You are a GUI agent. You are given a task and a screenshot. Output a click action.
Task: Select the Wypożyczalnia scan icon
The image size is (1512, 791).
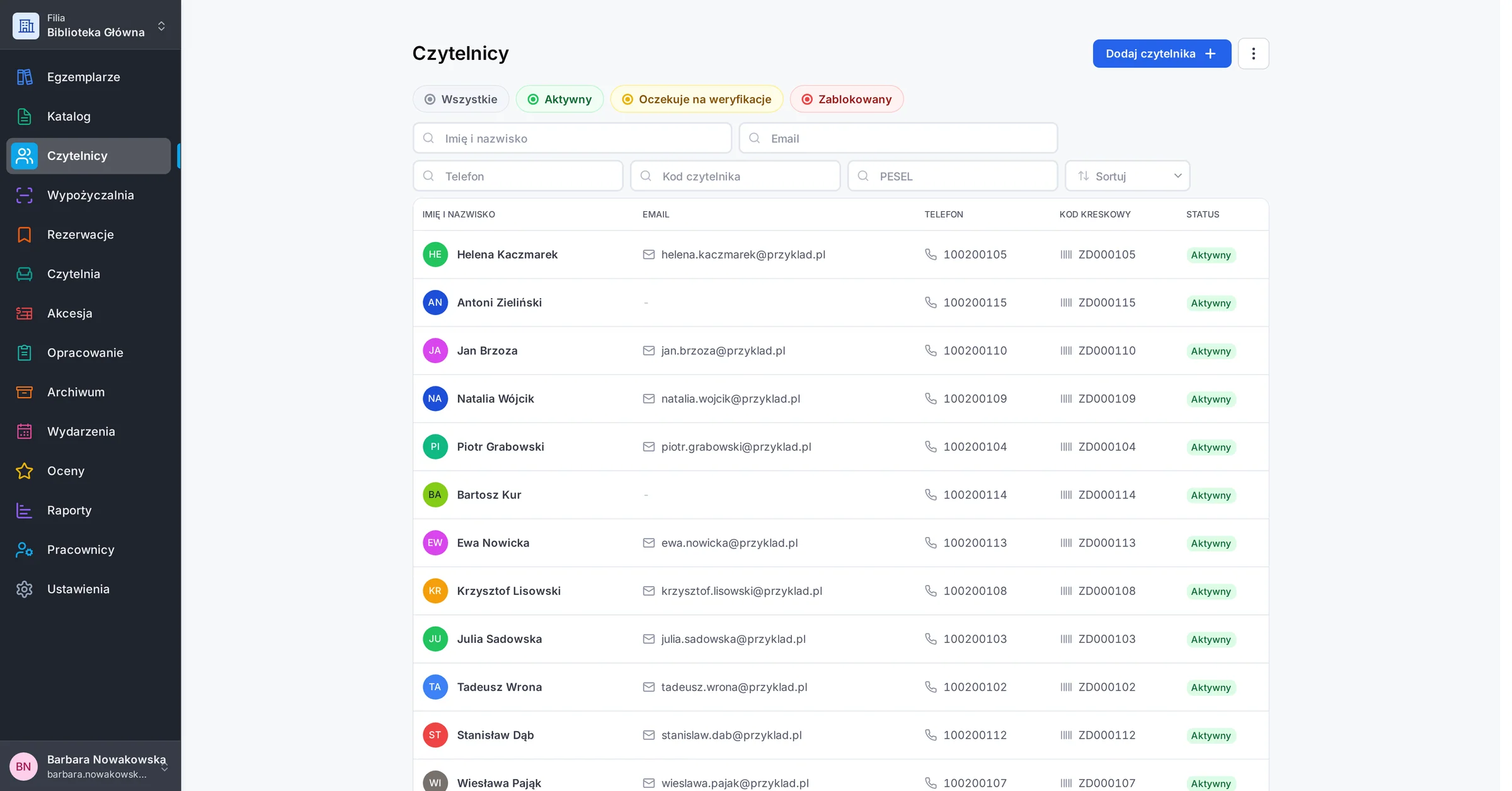tap(24, 195)
